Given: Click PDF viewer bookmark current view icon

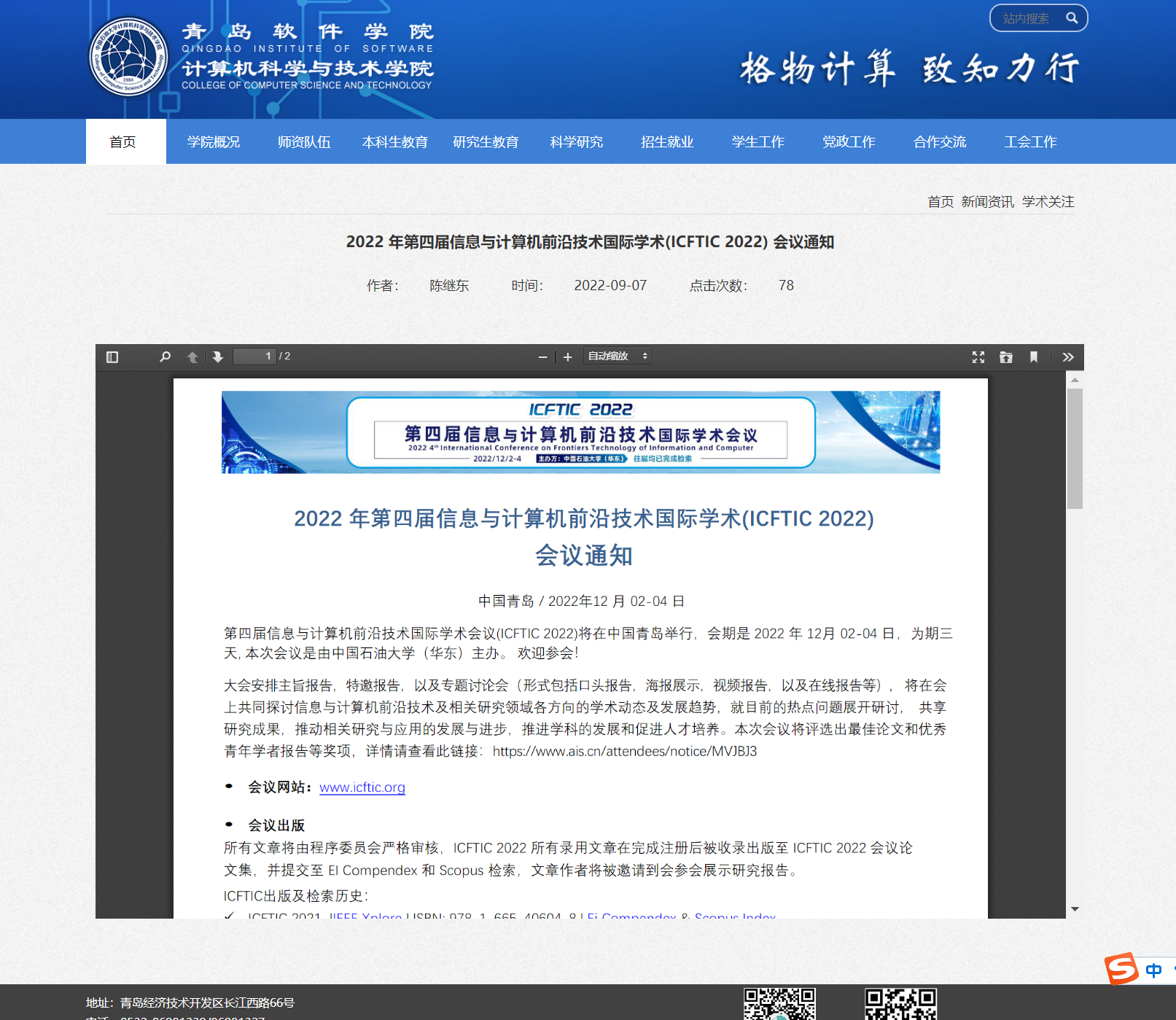Looking at the screenshot, I should tap(1034, 357).
